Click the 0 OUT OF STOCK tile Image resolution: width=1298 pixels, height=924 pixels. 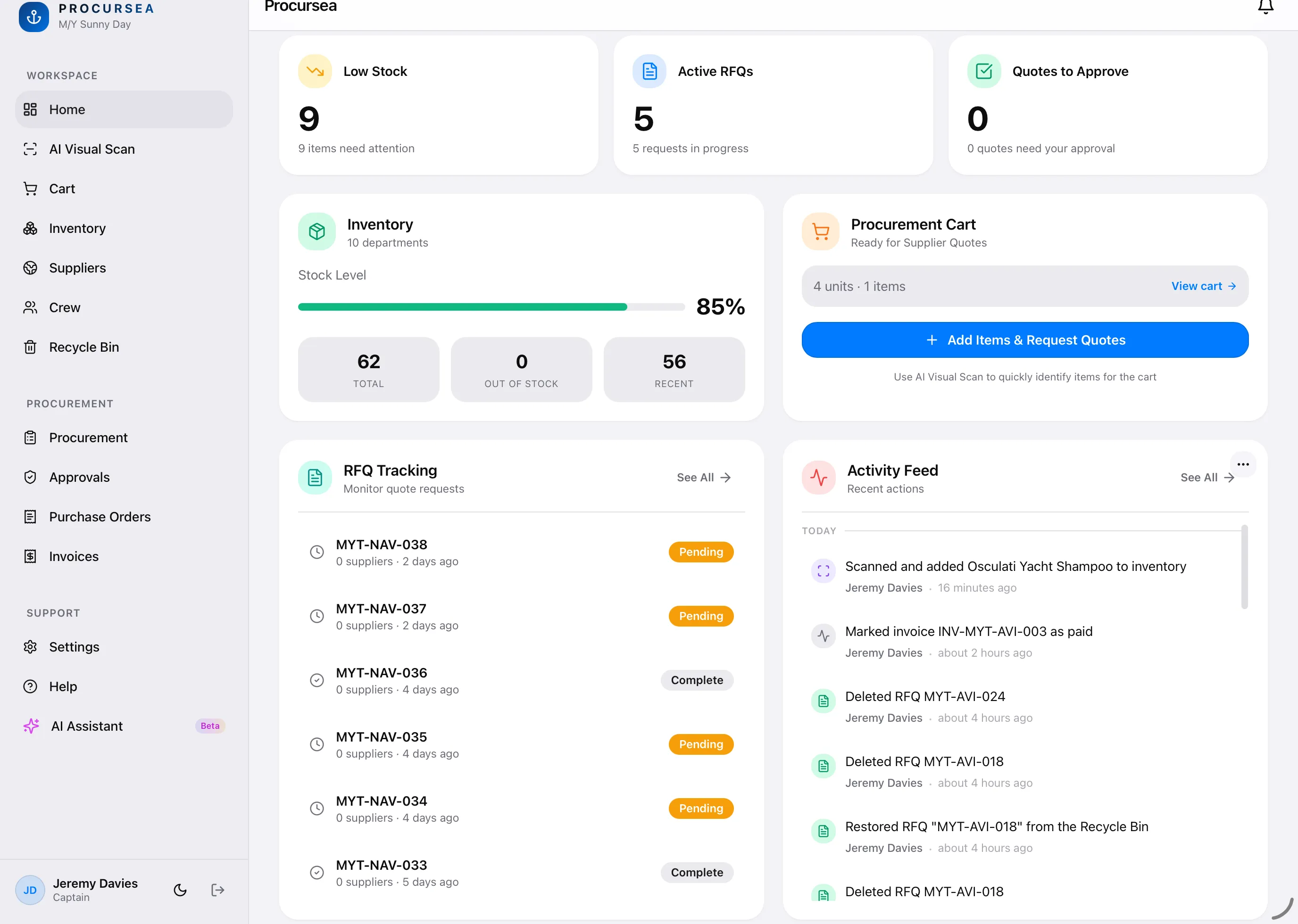pos(522,370)
